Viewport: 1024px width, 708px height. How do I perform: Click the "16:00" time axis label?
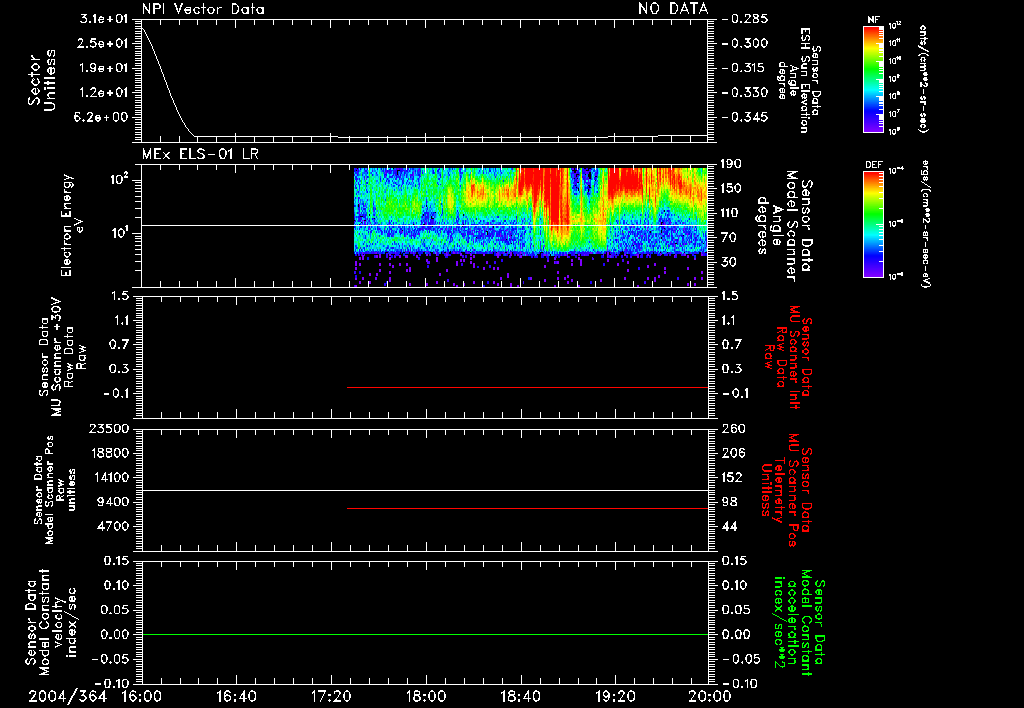coord(142,696)
